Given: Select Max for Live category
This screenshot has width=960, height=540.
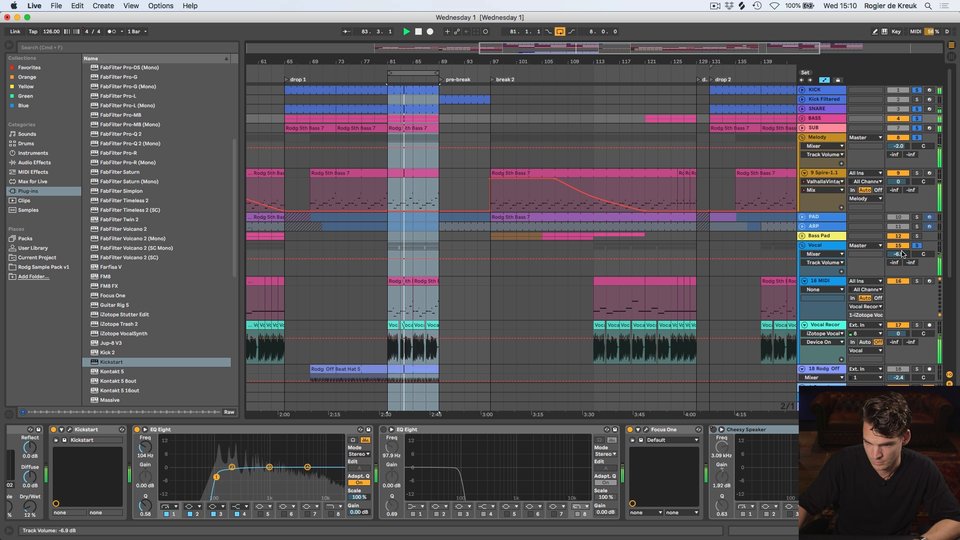Looking at the screenshot, I should [x=32, y=181].
